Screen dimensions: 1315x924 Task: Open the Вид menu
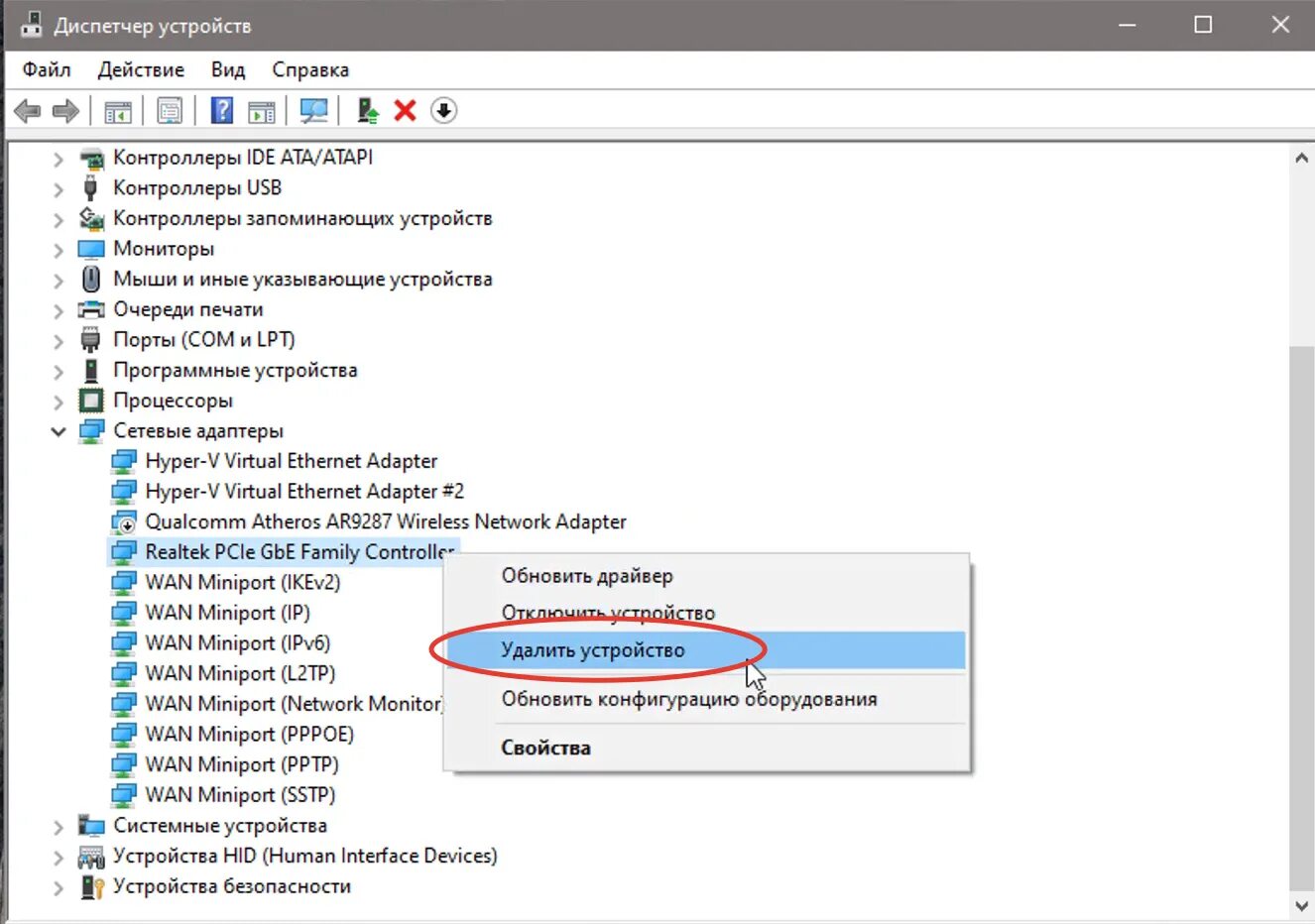pos(228,69)
